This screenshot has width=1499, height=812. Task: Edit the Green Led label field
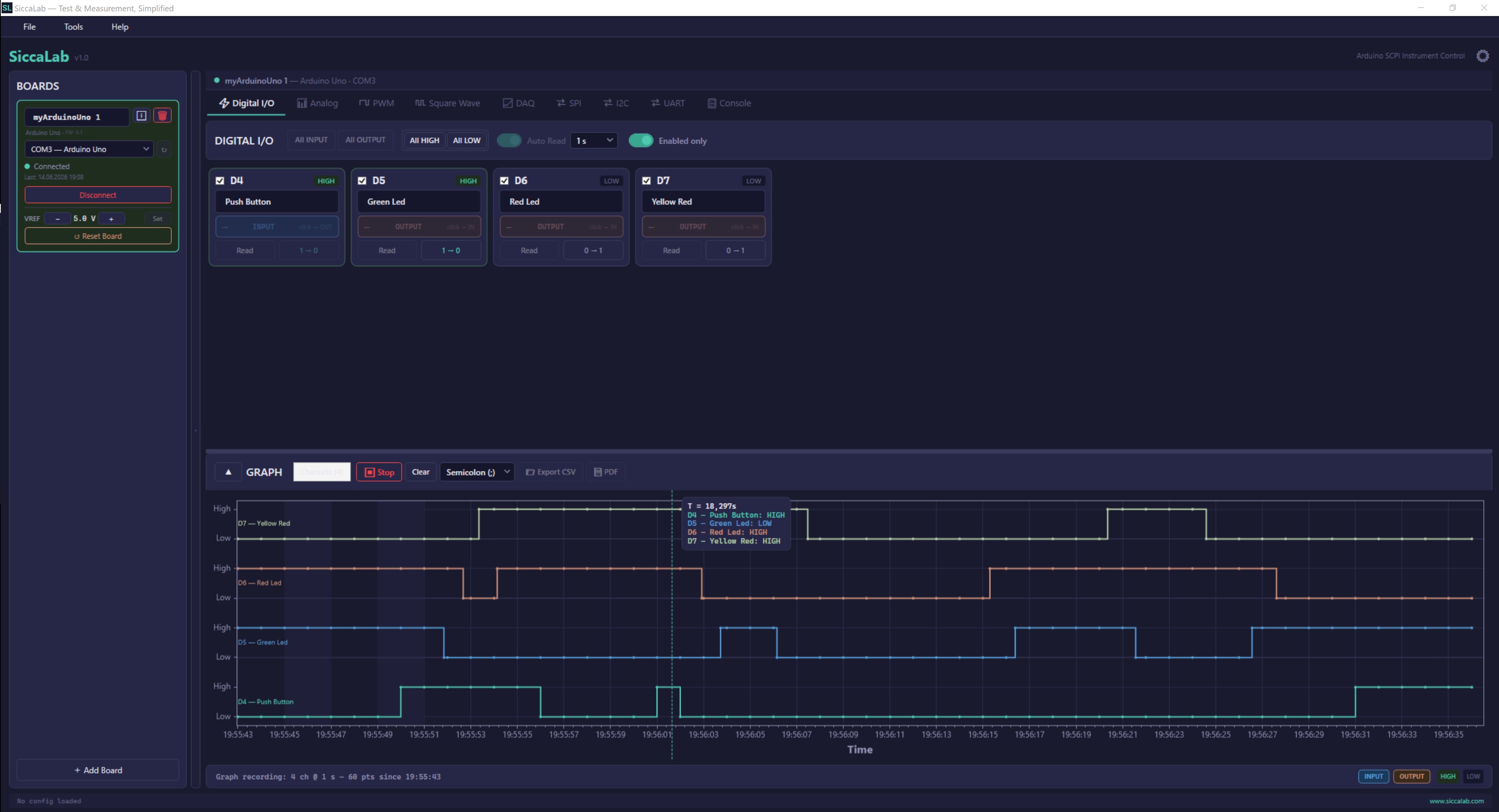(x=419, y=202)
